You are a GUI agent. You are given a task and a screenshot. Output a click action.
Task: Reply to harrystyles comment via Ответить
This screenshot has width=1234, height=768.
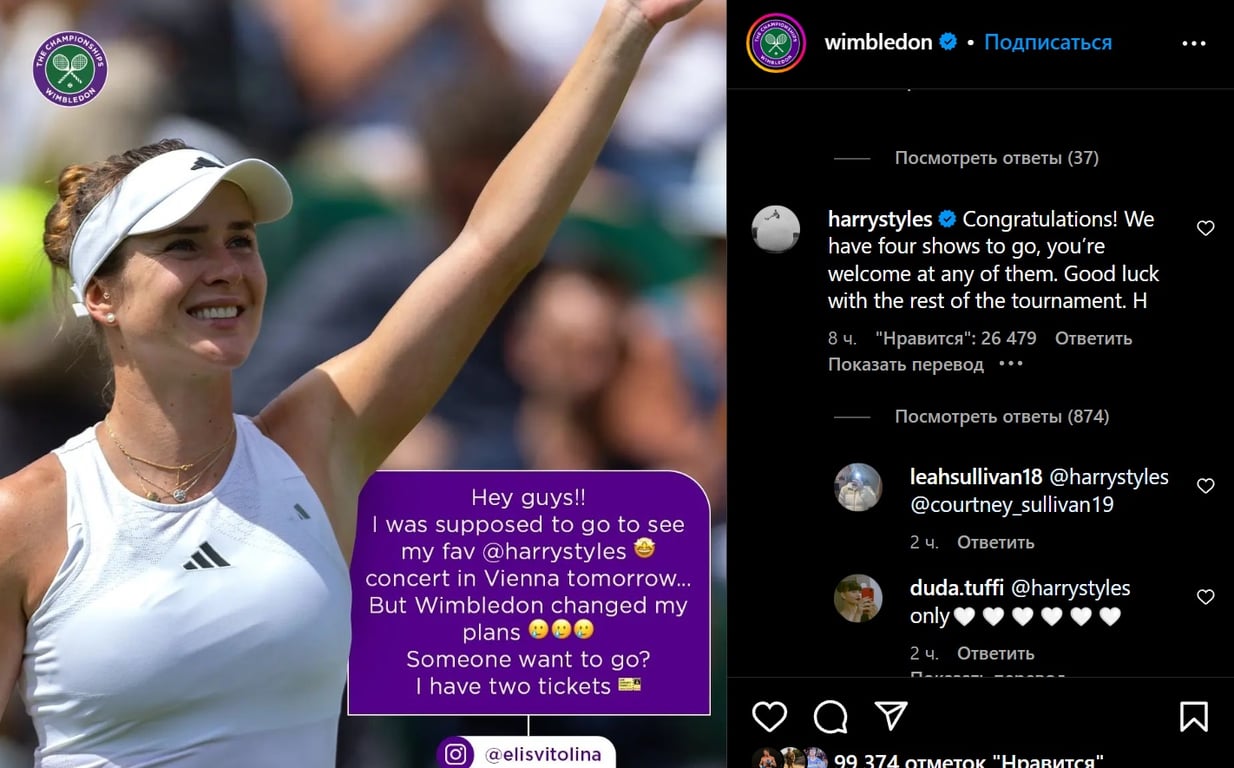pos(1093,338)
